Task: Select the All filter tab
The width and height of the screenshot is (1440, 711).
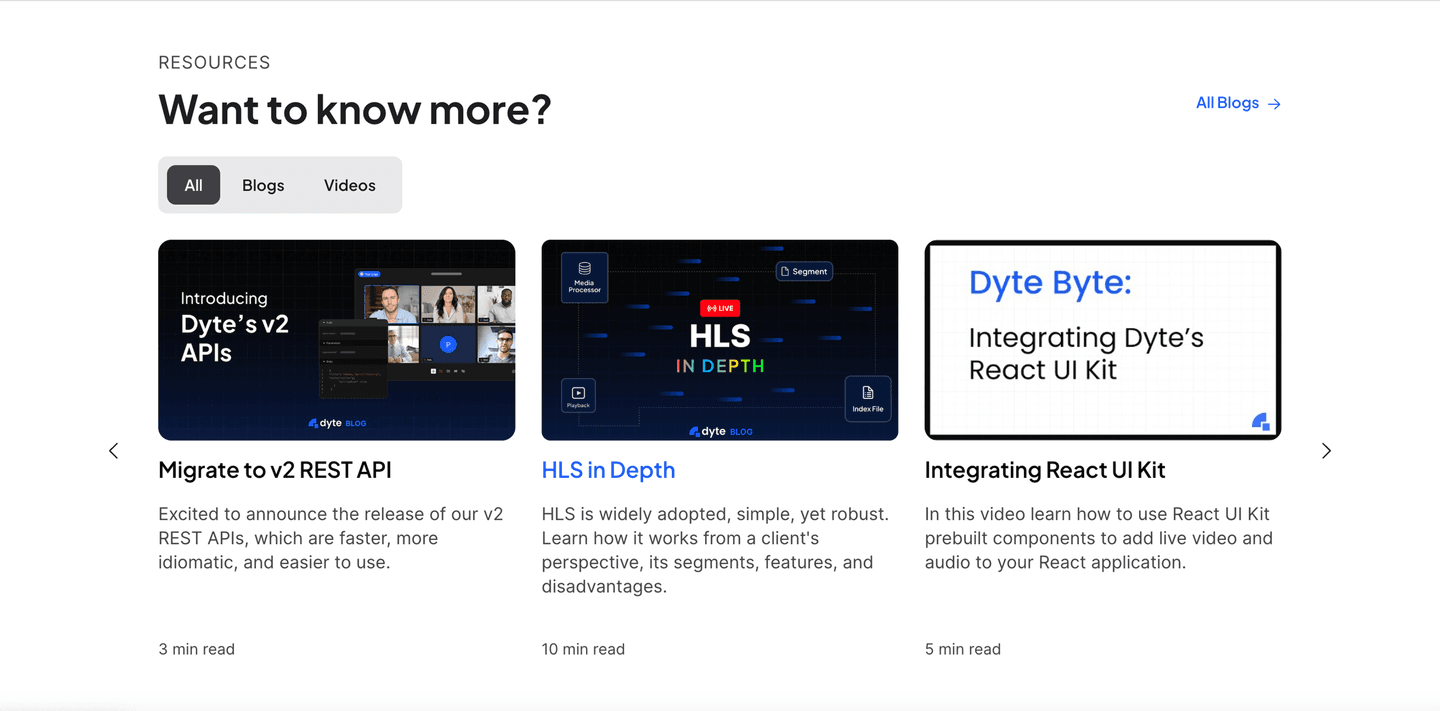Action: (x=193, y=185)
